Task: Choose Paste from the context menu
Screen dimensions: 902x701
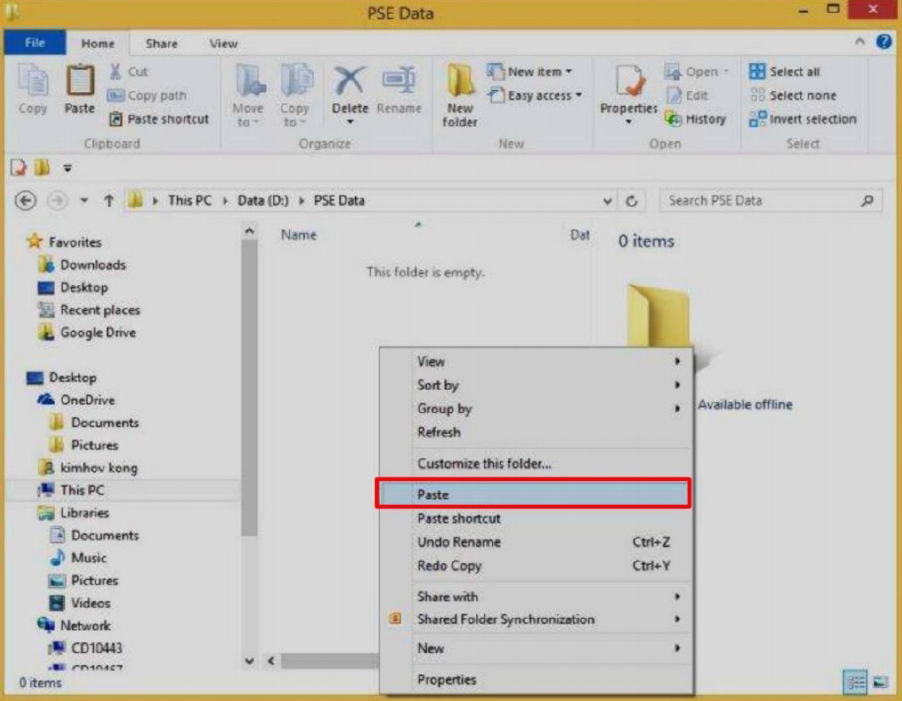Action: pyautogui.click(x=532, y=494)
